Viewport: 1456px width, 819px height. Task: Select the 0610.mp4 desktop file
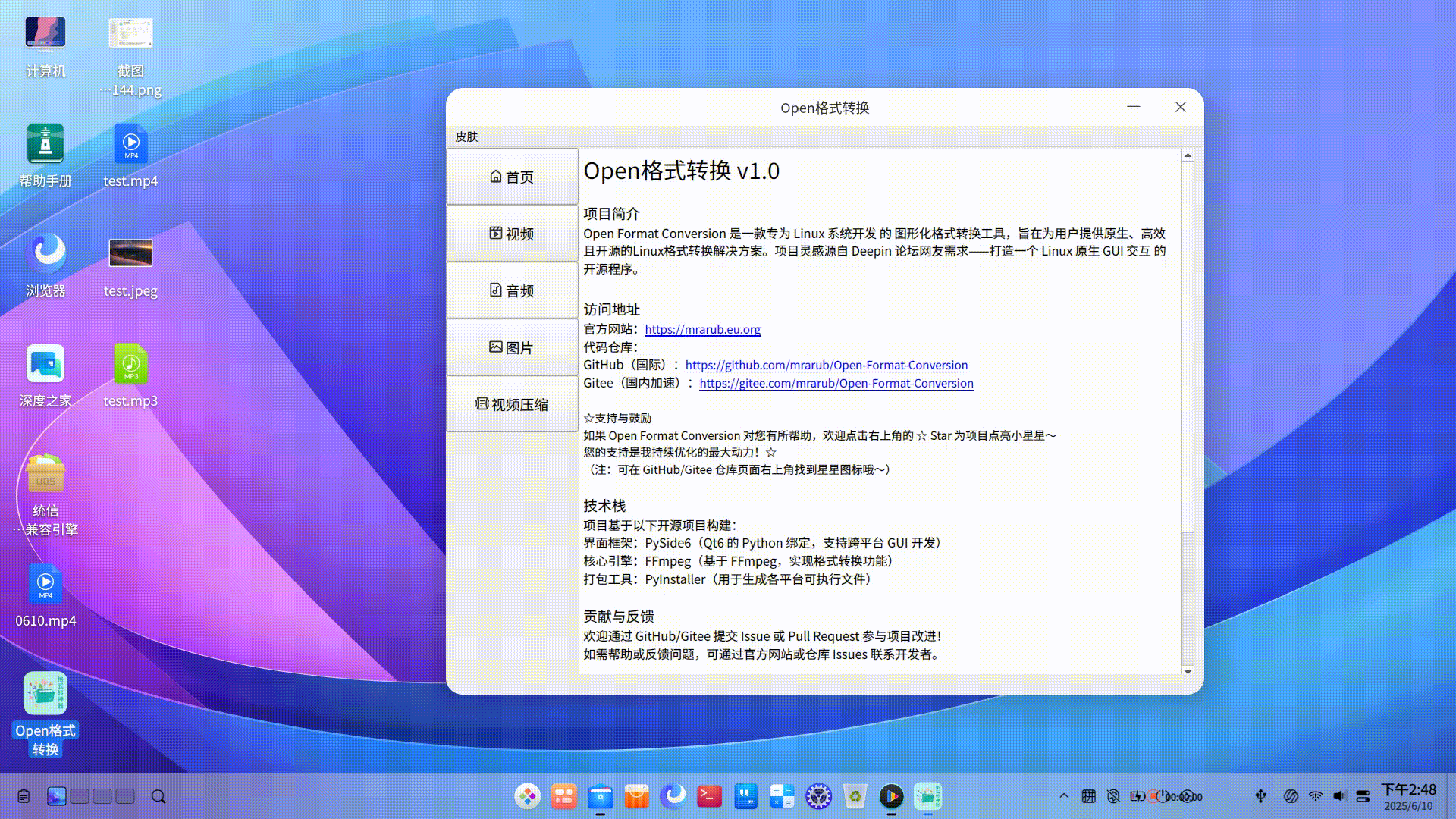[x=45, y=595]
